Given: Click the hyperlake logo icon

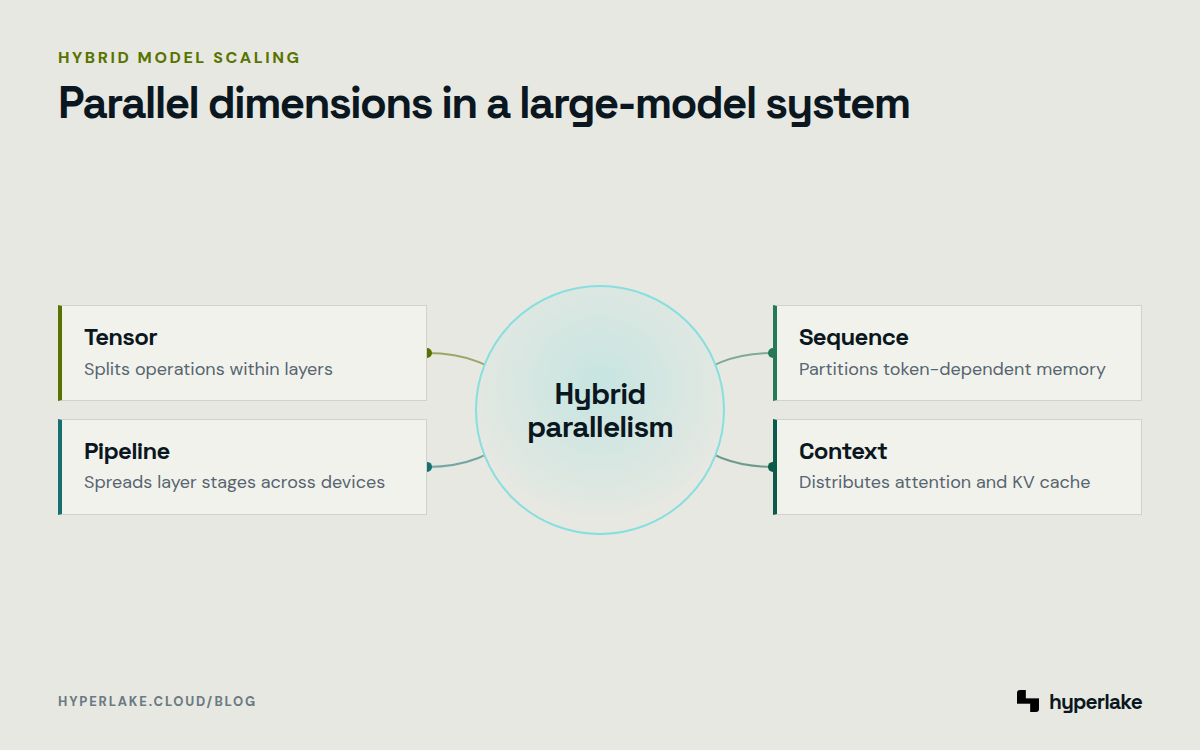Looking at the screenshot, I should tap(1028, 701).
